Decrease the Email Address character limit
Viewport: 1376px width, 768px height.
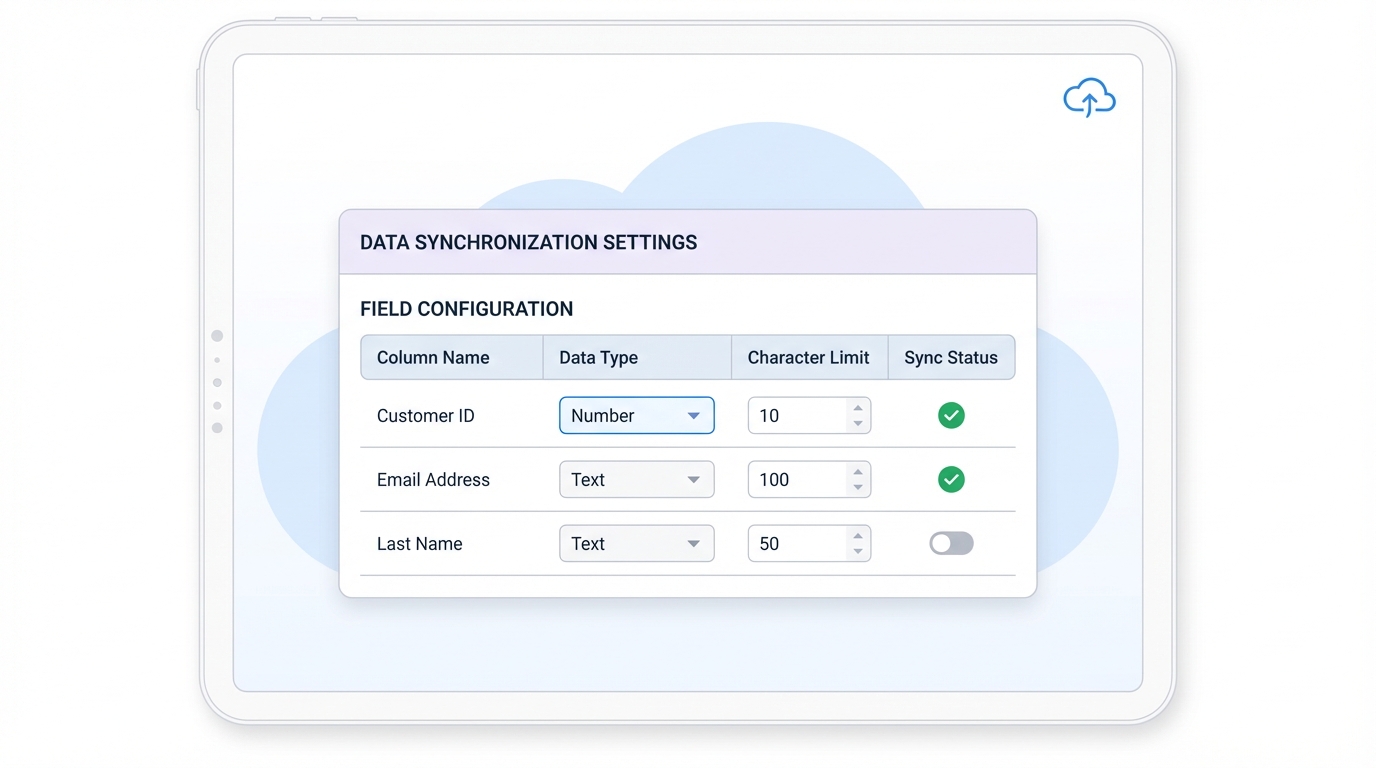click(857, 486)
